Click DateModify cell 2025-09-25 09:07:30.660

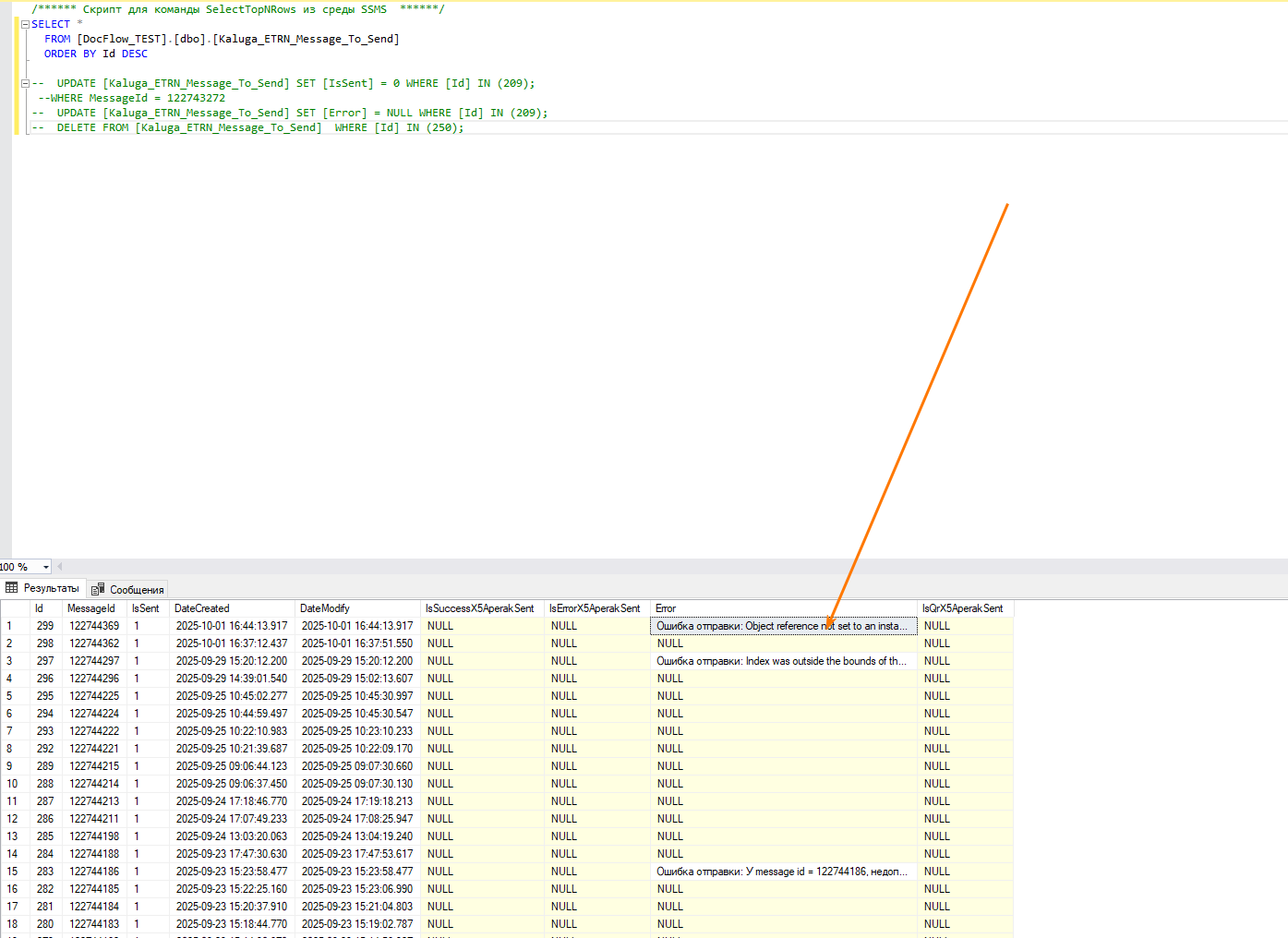(358, 766)
